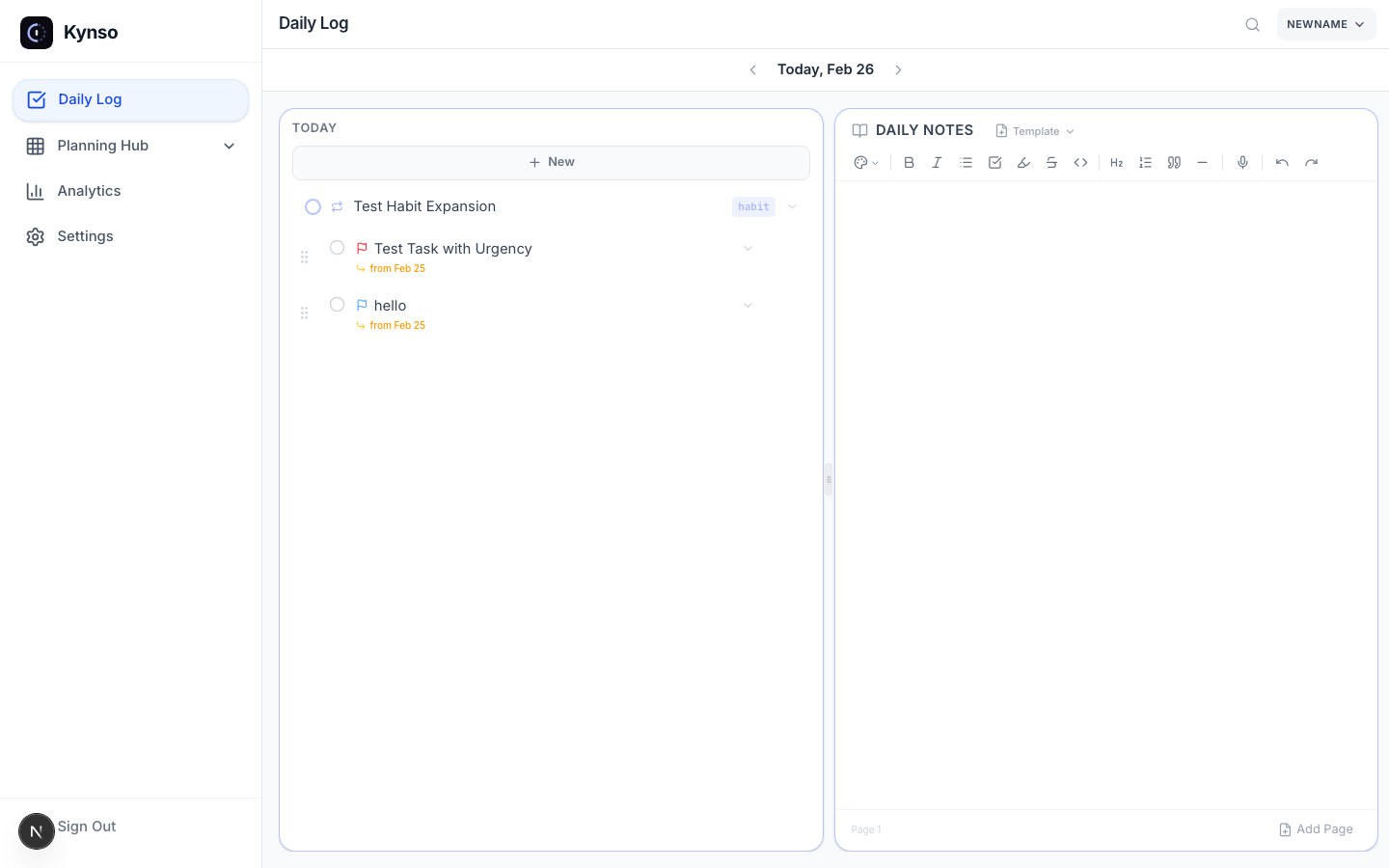
Task: Toggle bold formatting in Daily Notes
Action: (908, 162)
